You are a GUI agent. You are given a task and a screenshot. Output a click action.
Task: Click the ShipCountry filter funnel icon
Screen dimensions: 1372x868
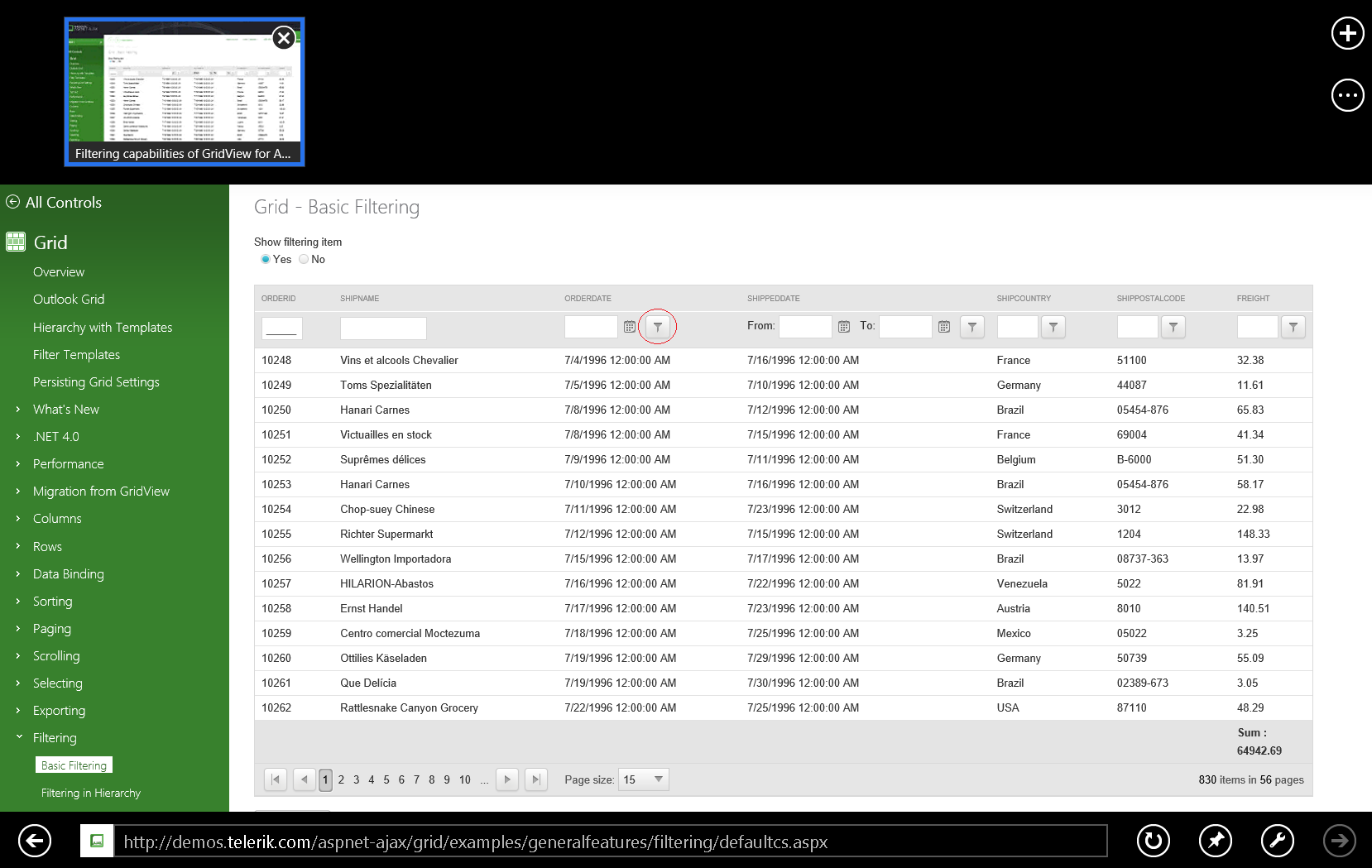point(1053,328)
